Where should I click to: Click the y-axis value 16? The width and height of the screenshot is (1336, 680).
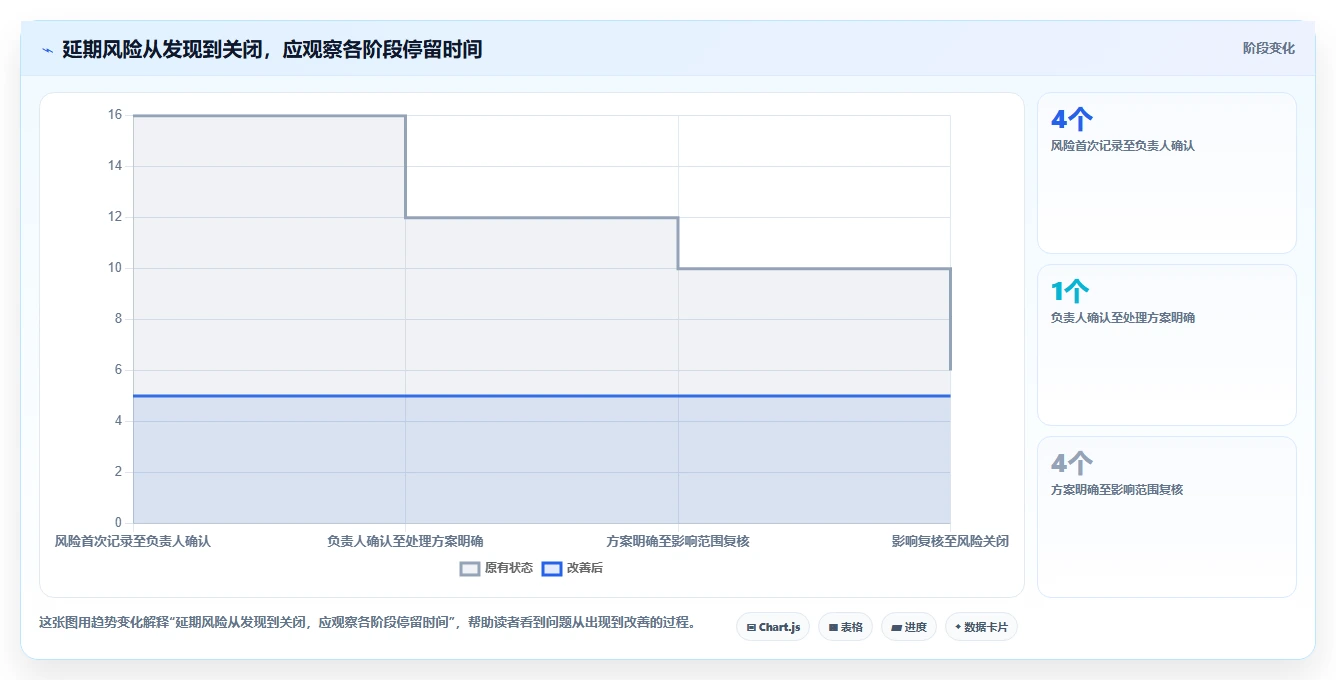pyautogui.click(x=115, y=115)
